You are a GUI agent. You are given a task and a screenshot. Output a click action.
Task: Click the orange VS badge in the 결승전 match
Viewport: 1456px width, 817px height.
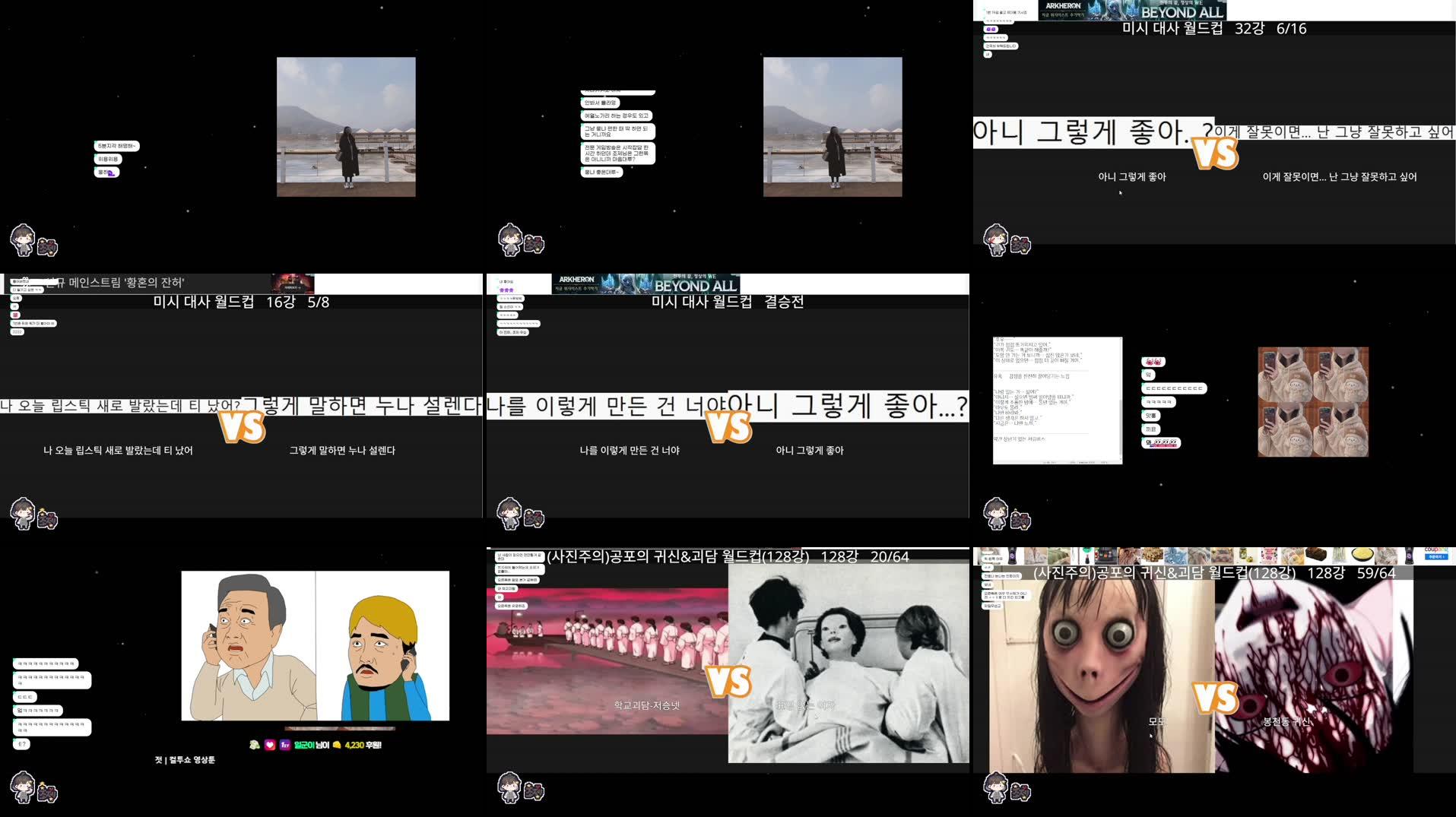728,426
